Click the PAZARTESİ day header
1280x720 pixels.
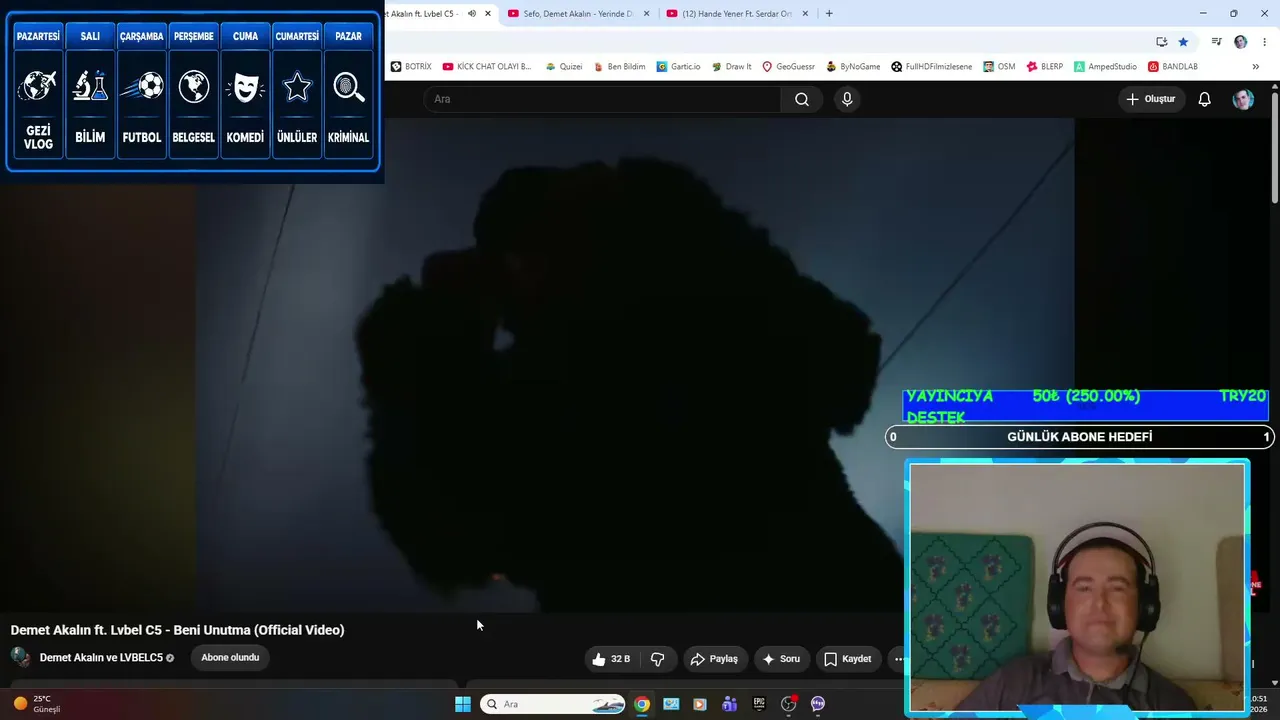(x=38, y=36)
